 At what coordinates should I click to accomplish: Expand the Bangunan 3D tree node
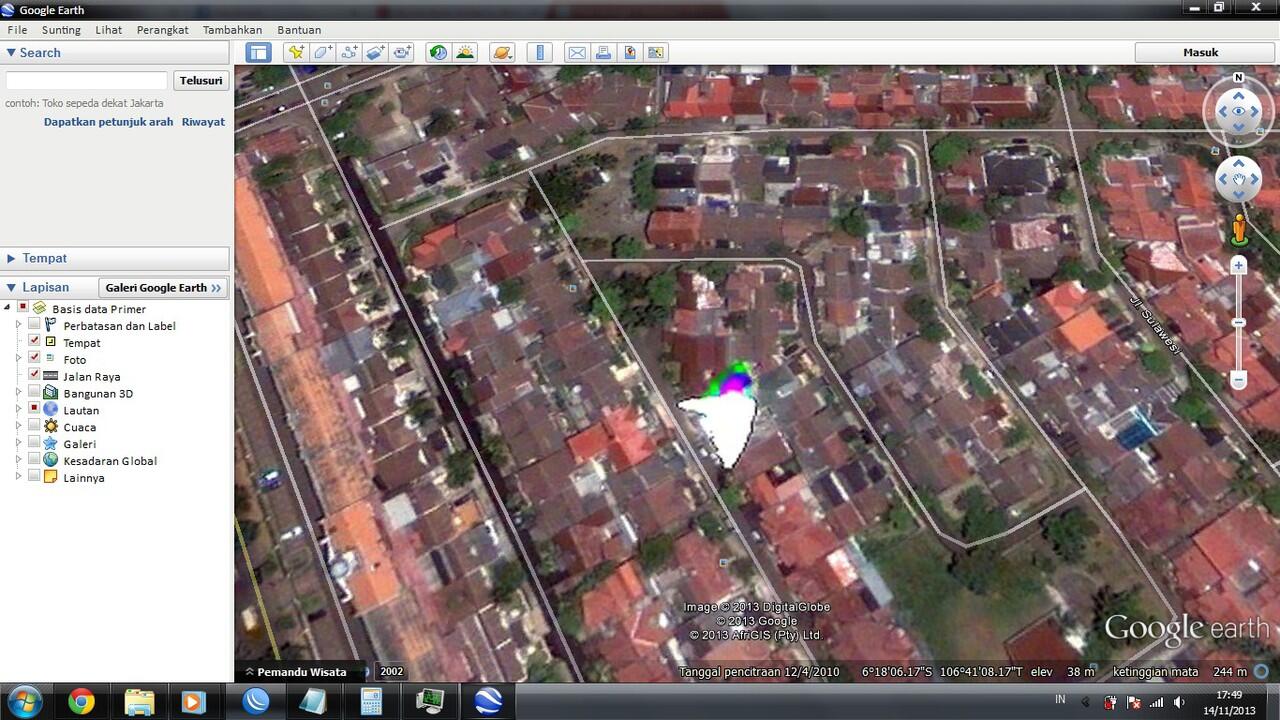[x=18, y=392]
